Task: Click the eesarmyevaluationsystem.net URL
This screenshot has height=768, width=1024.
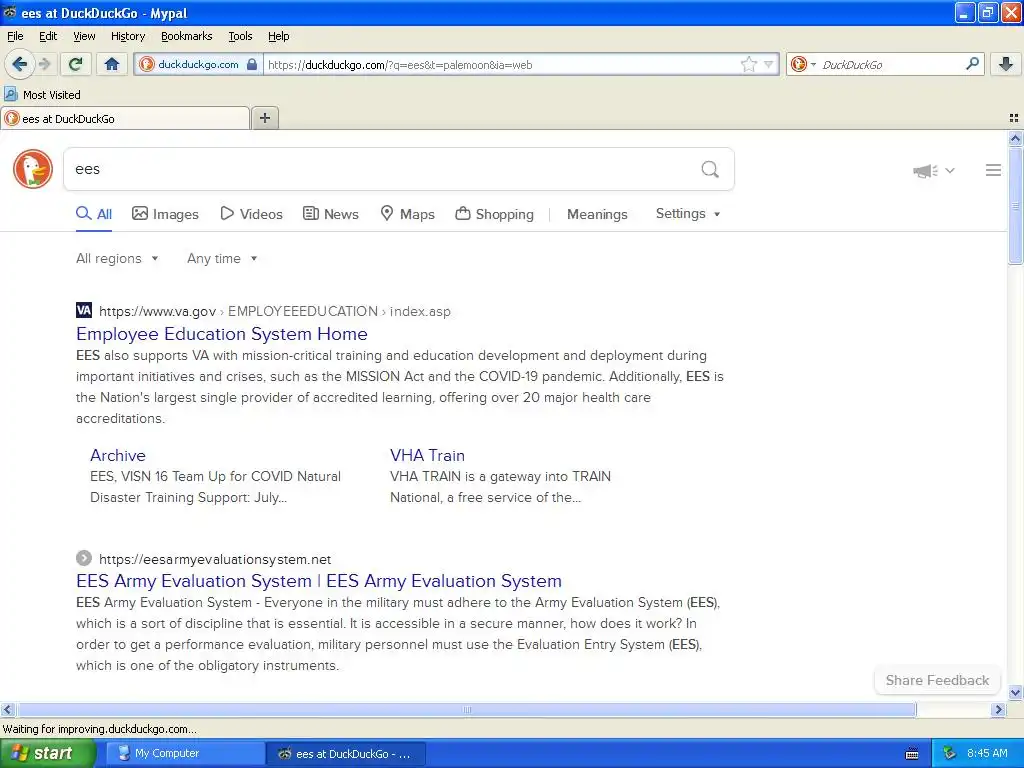Action: click(x=215, y=560)
